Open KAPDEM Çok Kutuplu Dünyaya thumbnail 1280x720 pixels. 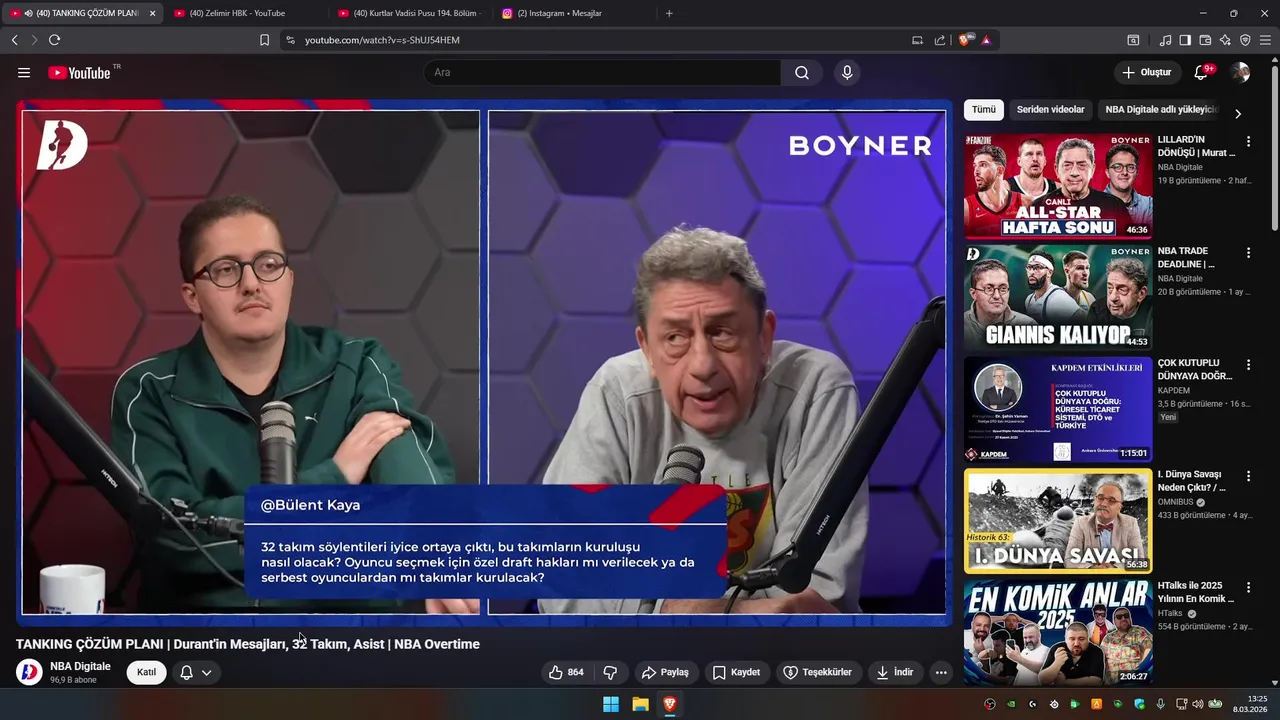click(1058, 410)
